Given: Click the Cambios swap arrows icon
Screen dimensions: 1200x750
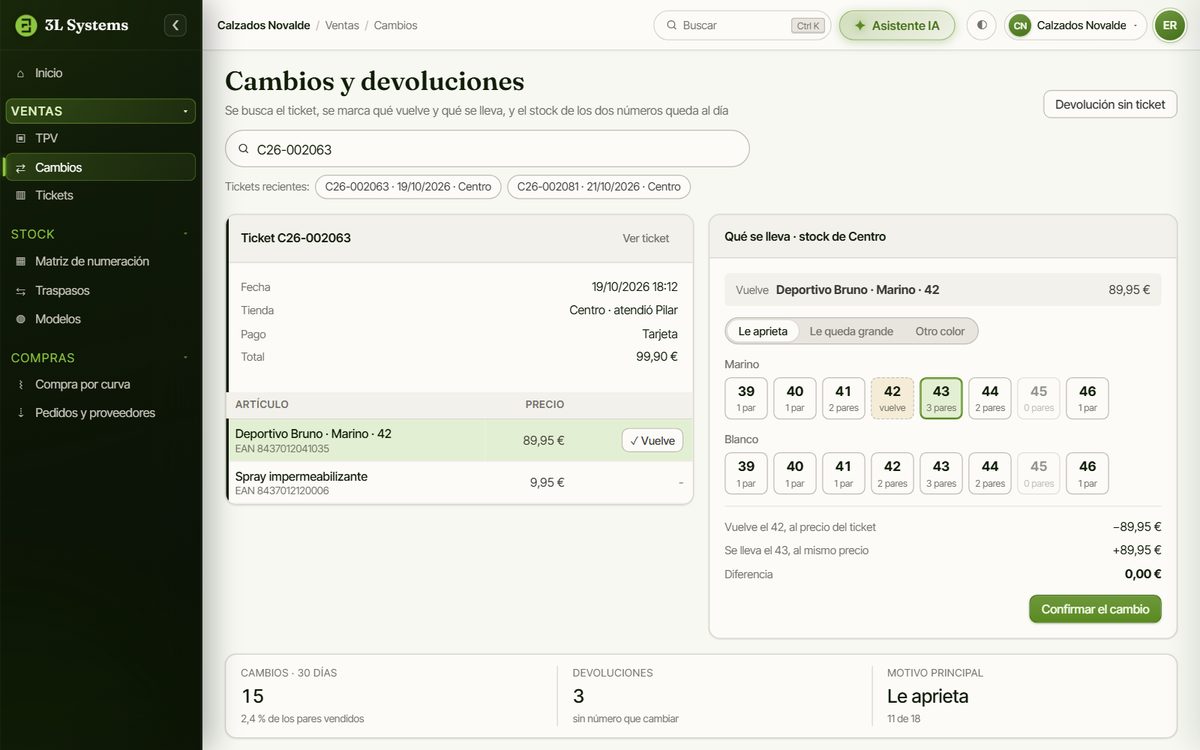Looking at the screenshot, I should click(x=21, y=167).
